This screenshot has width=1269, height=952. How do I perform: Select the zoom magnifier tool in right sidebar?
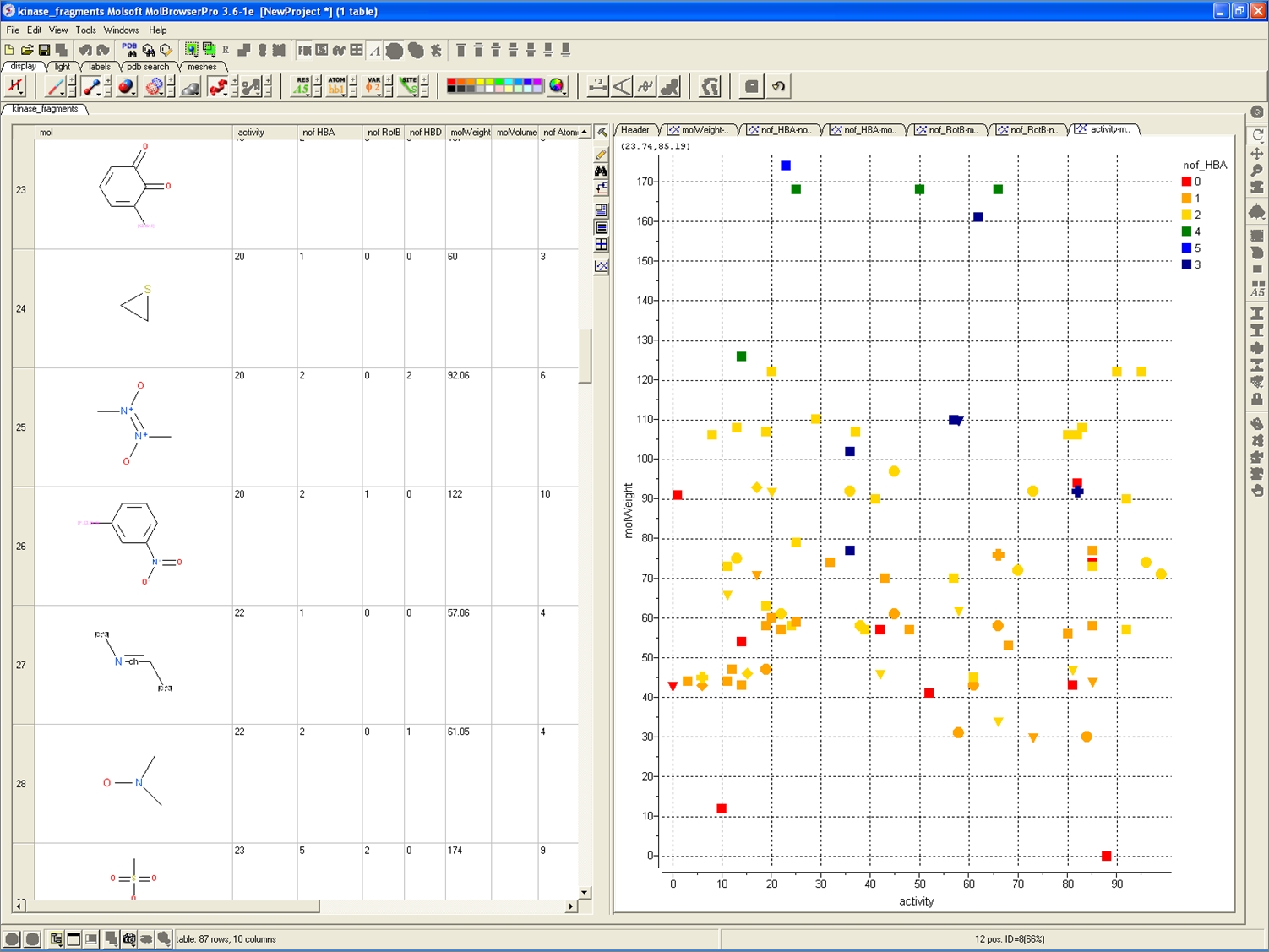click(x=1257, y=171)
